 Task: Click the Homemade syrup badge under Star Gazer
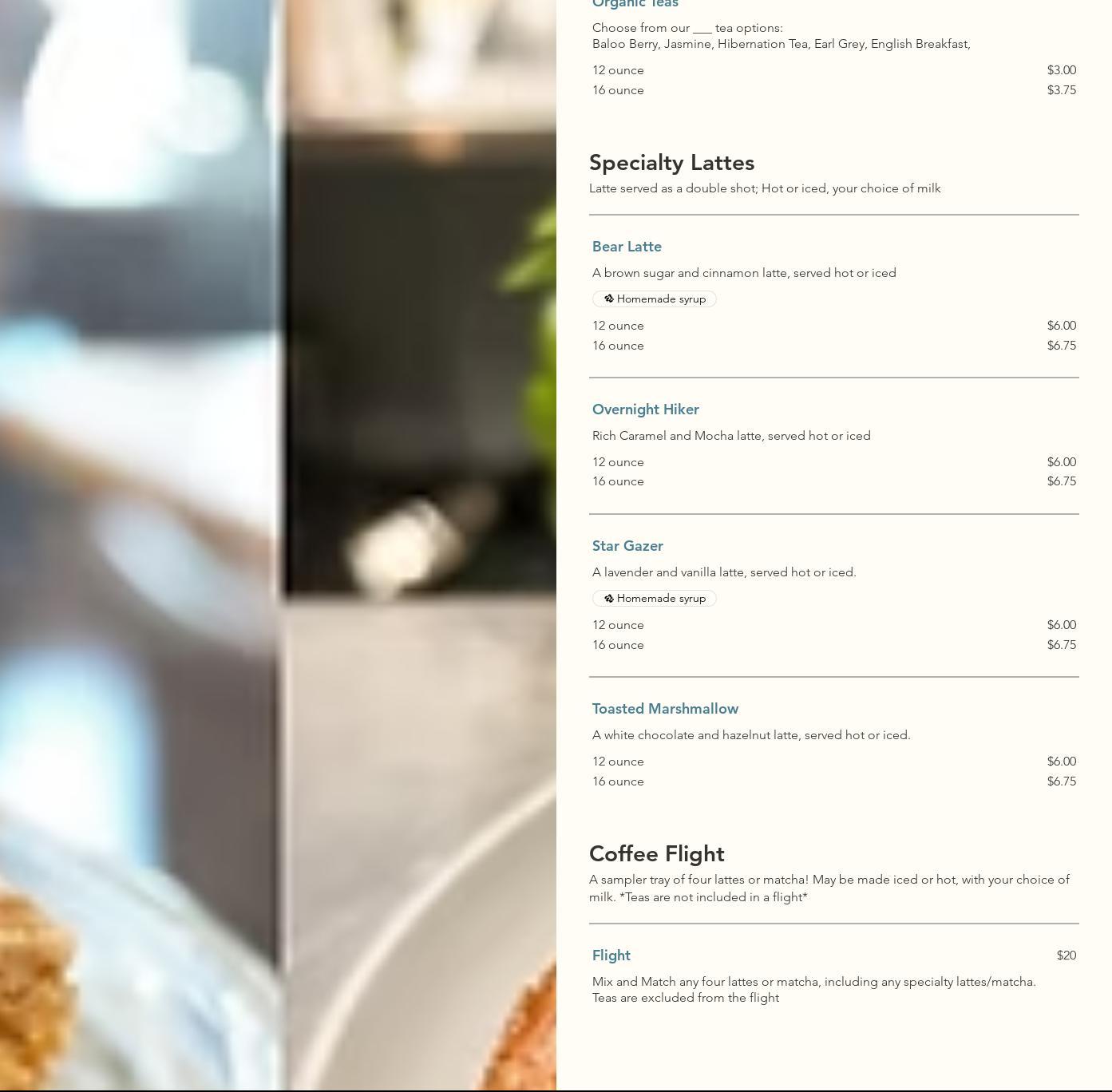[x=655, y=598]
